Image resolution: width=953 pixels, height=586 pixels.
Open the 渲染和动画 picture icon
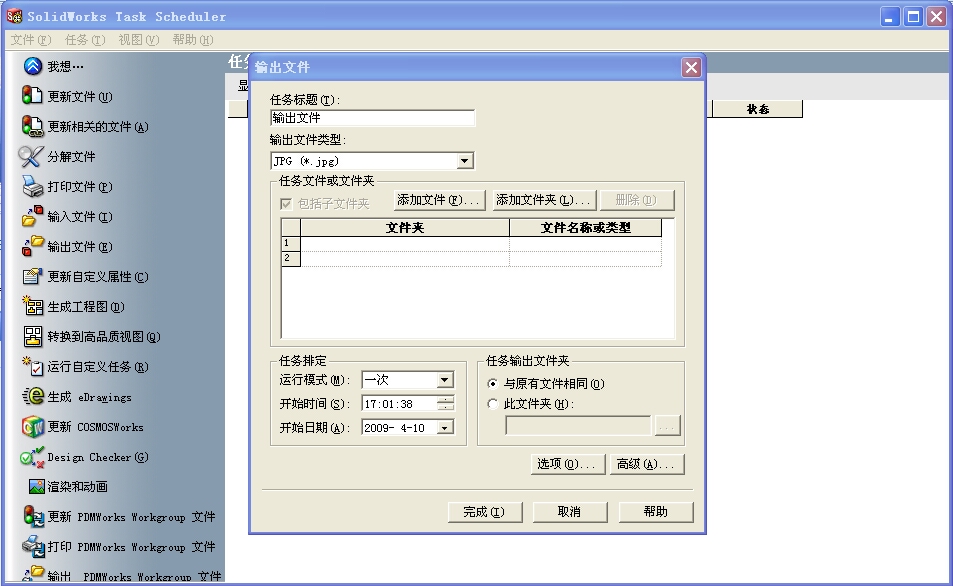point(37,486)
